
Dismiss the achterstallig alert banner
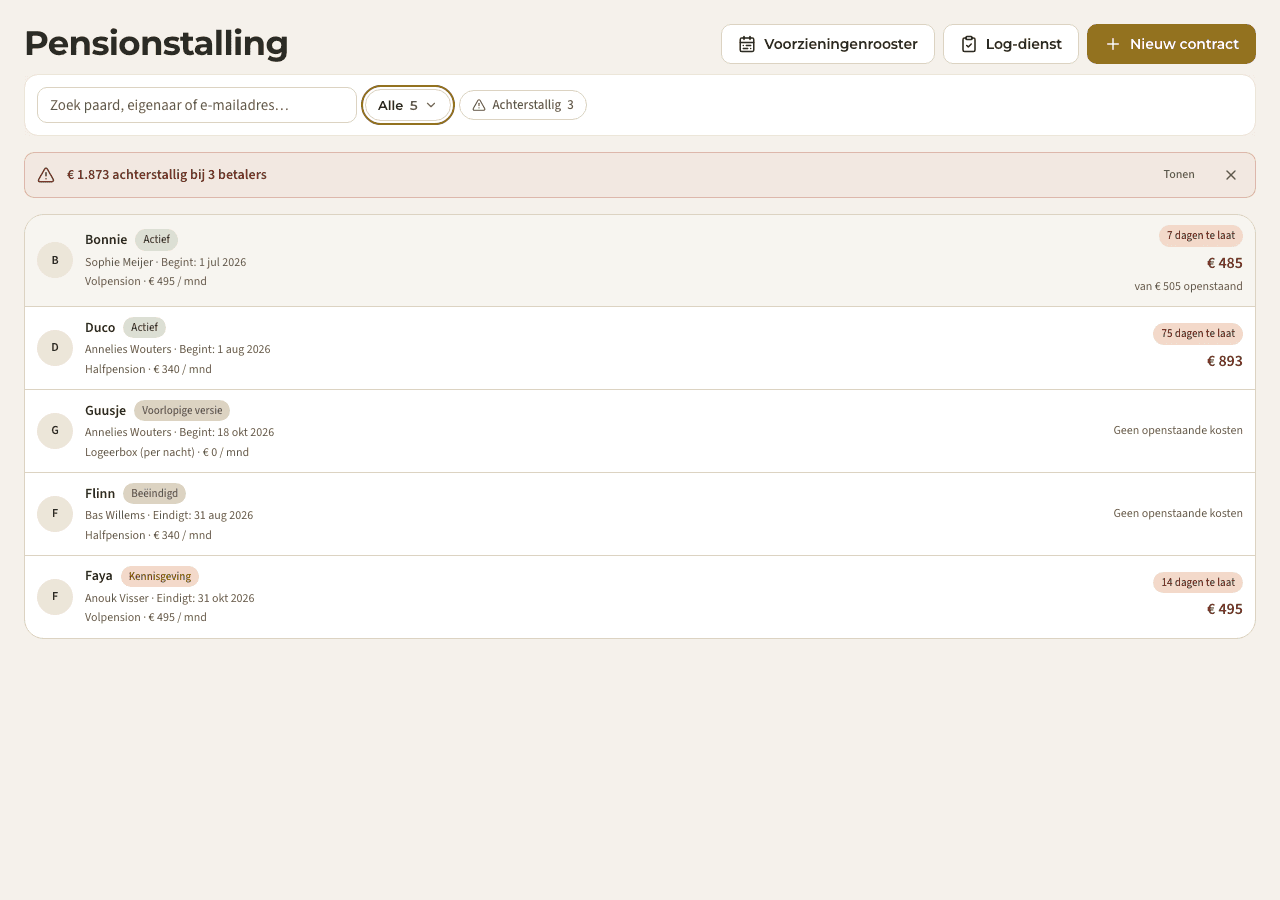1231,175
